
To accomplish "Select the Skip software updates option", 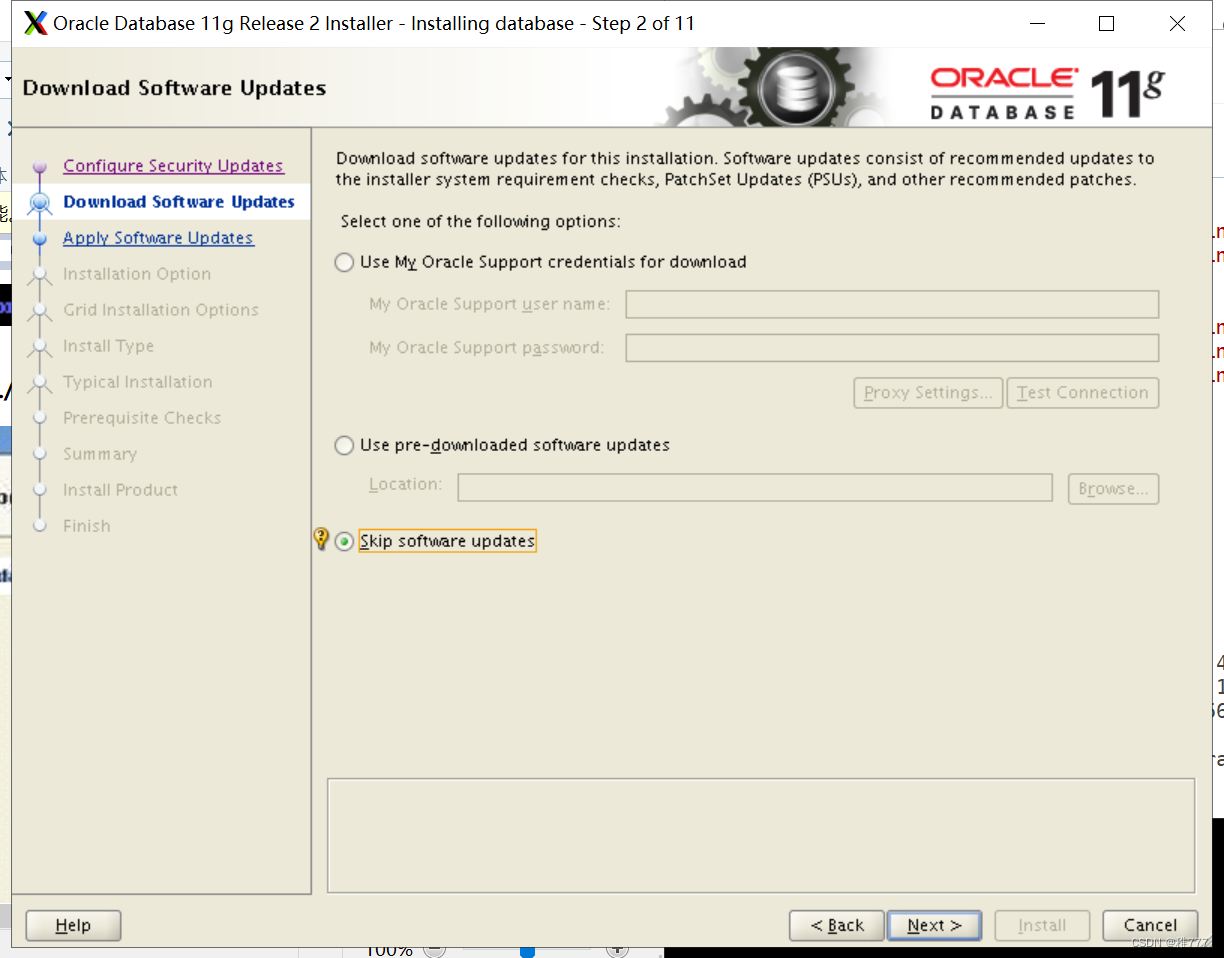I will point(344,541).
